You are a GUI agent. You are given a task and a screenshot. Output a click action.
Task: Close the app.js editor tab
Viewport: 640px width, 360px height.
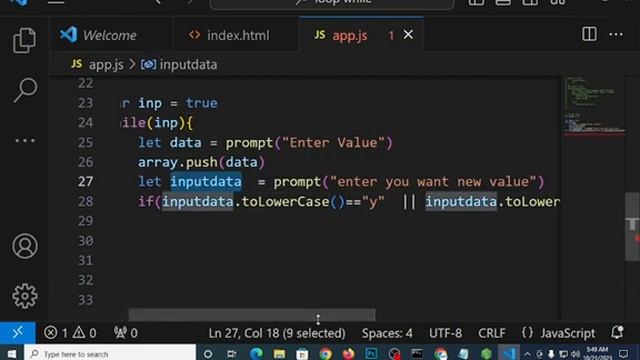[408, 35]
